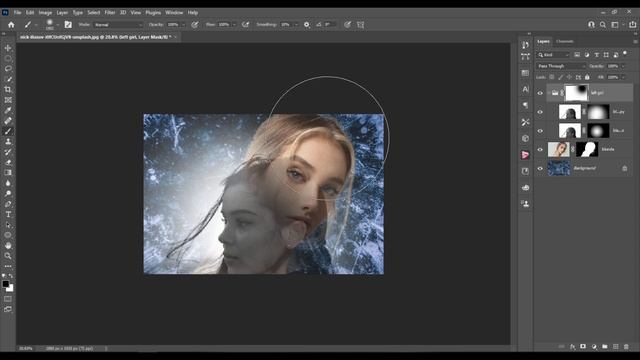Viewport: 640px width, 360px height.
Task: Select the Move tool
Action: (8, 48)
